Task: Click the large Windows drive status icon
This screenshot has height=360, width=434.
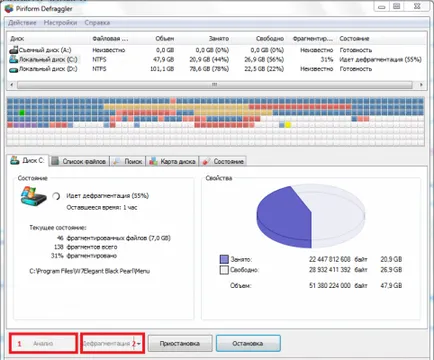Action: [33, 196]
